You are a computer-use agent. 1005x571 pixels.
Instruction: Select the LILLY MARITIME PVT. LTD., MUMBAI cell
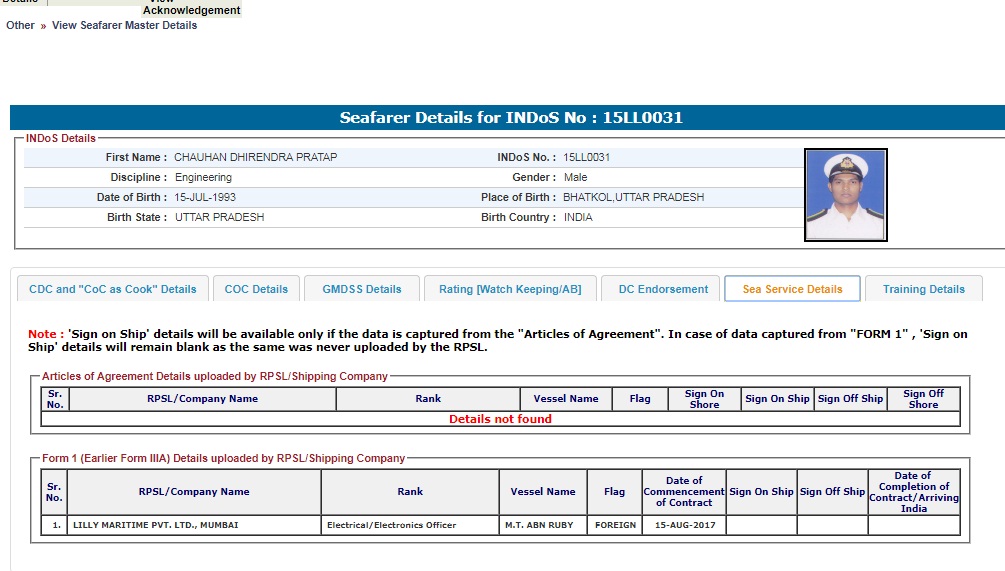pyautogui.click(x=155, y=525)
